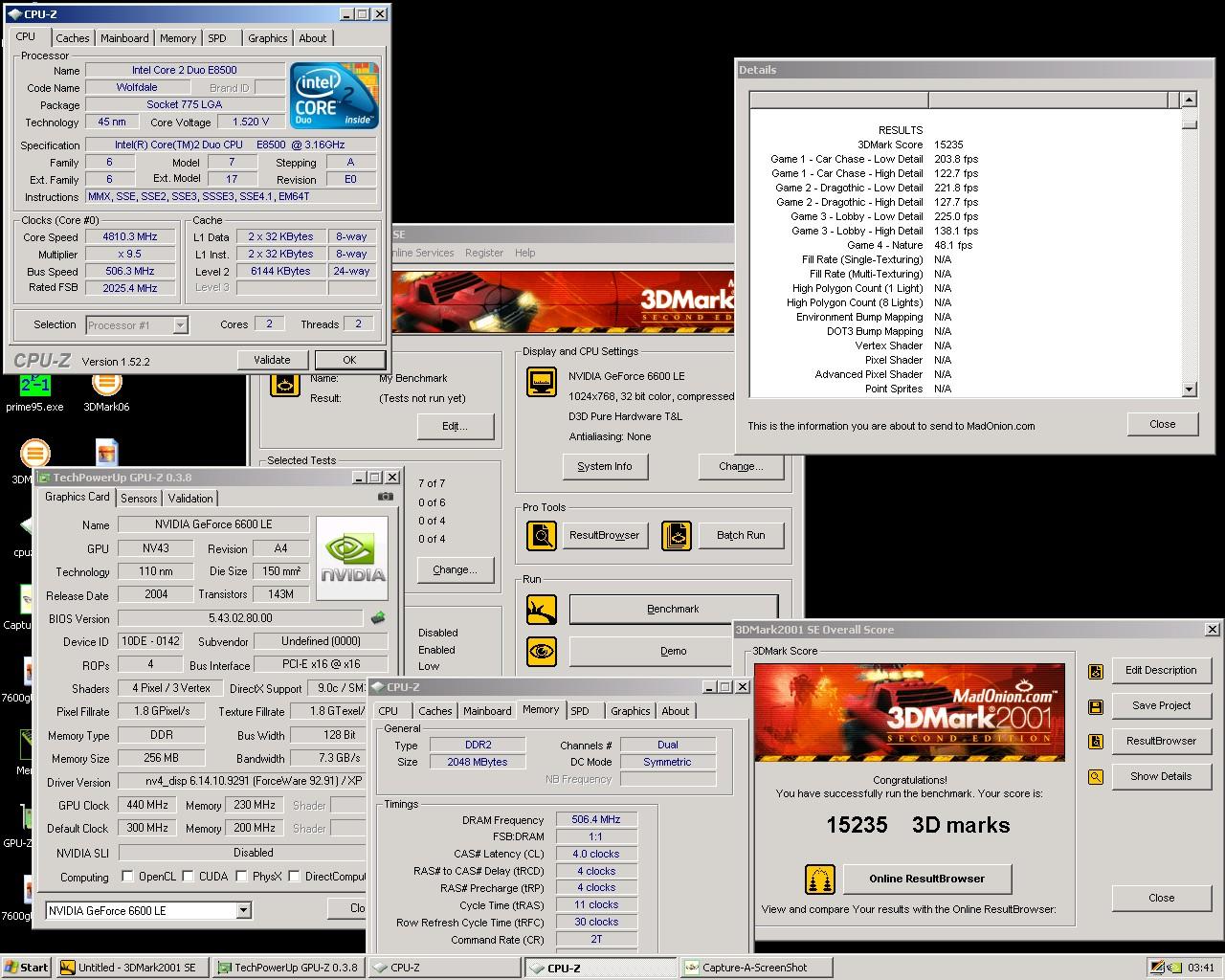1225x980 pixels.
Task: Click the Demo eye icon
Action: (542, 651)
